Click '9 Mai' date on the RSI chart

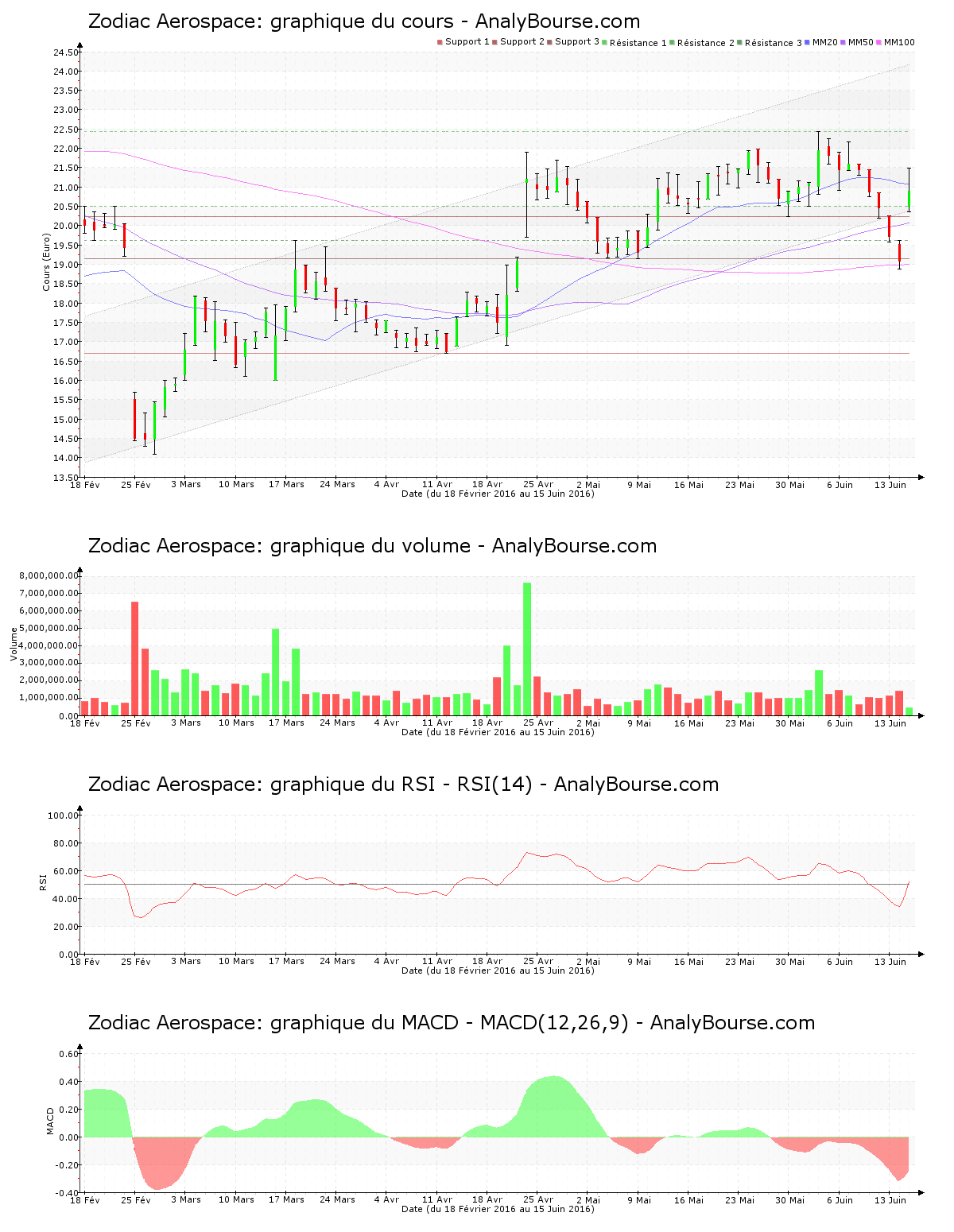click(x=639, y=962)
